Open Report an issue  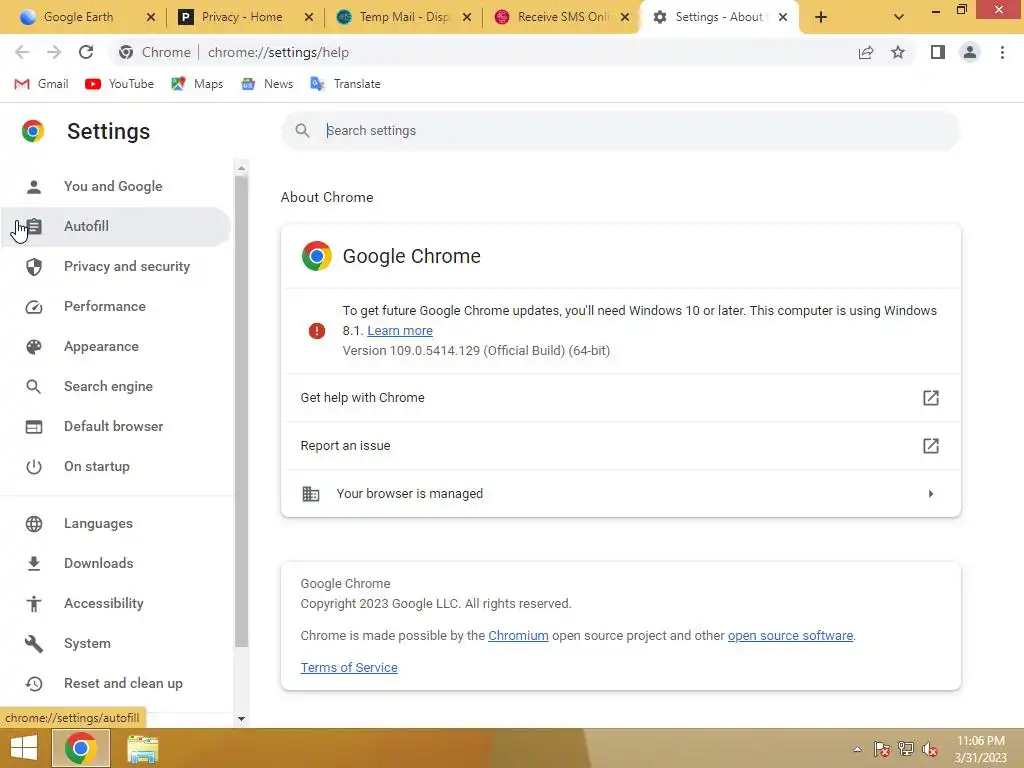620,445
